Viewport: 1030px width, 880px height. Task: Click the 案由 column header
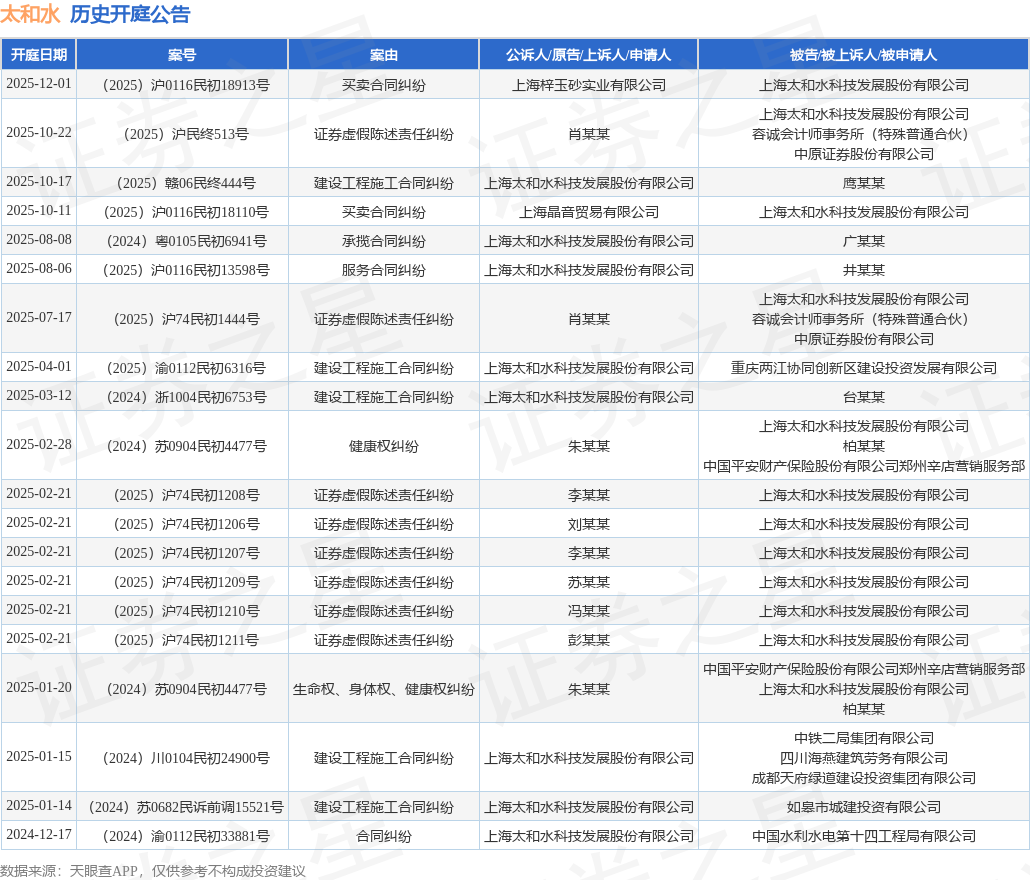tap(384, 55)
